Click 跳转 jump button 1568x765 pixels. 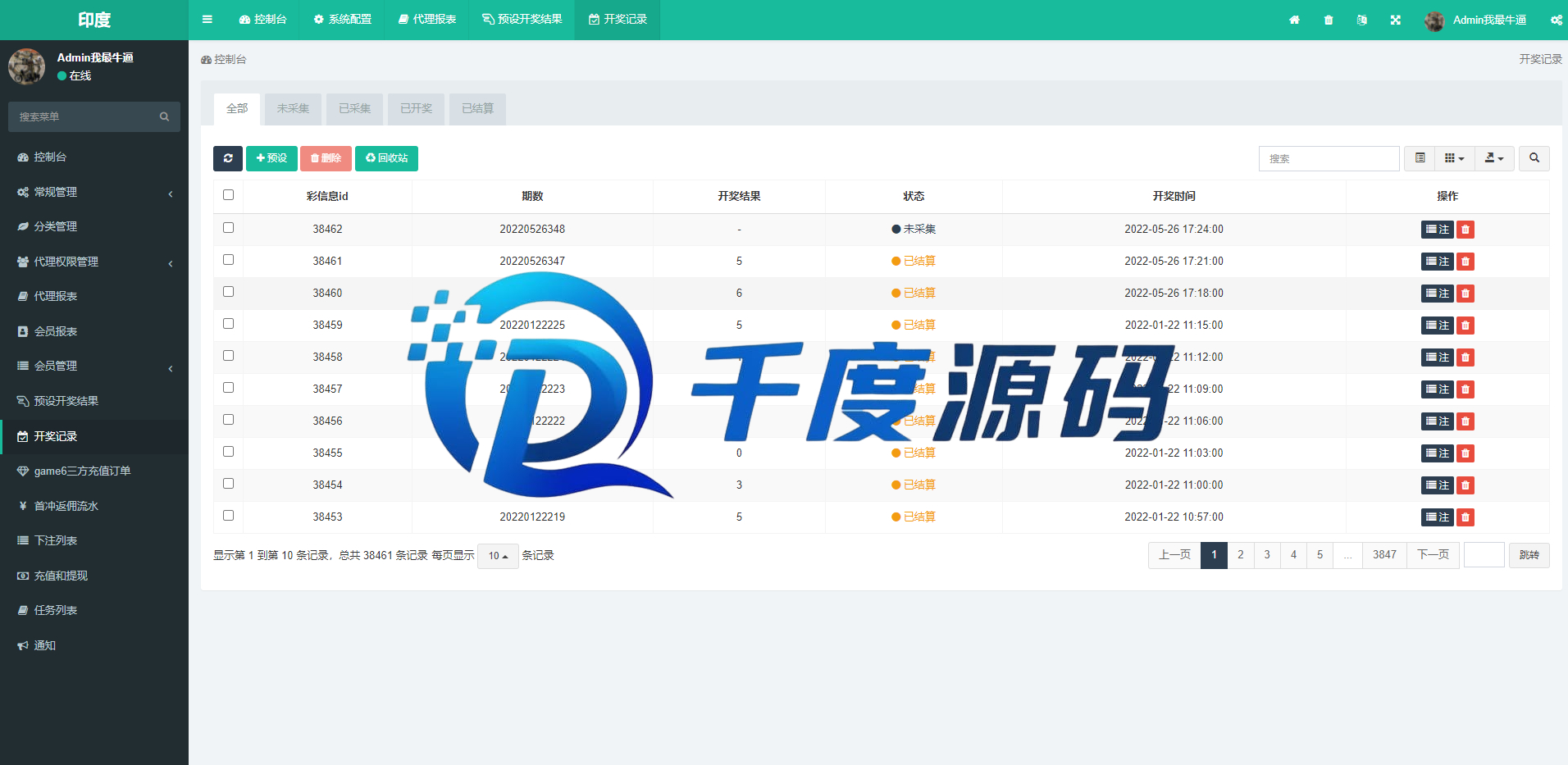(x=1529, y=555)
